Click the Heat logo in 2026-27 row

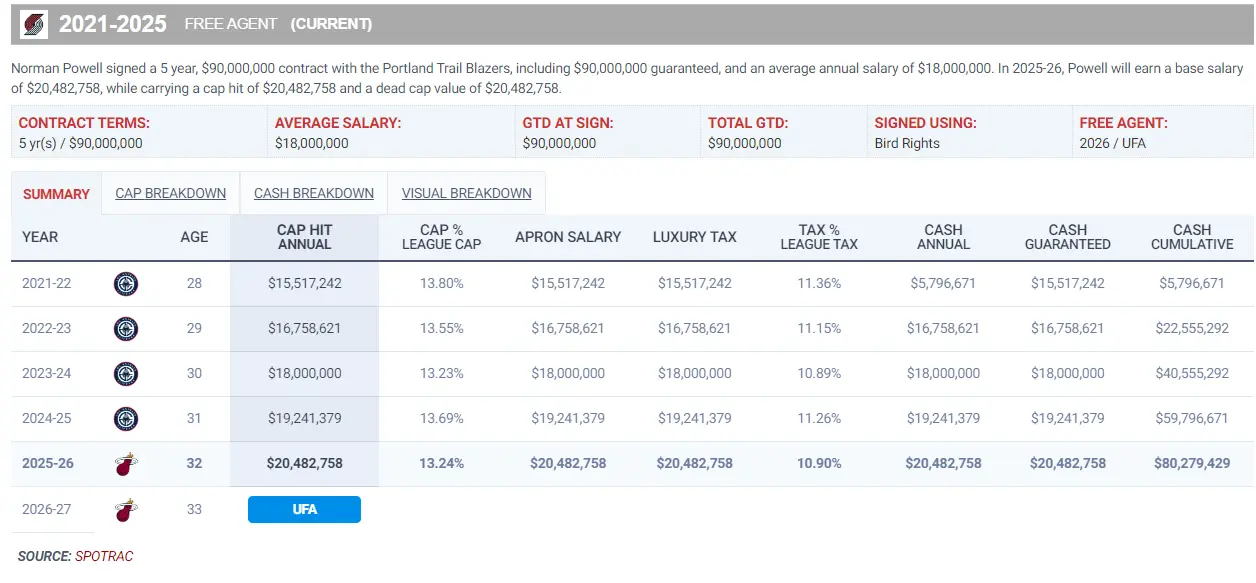(126, 510)
